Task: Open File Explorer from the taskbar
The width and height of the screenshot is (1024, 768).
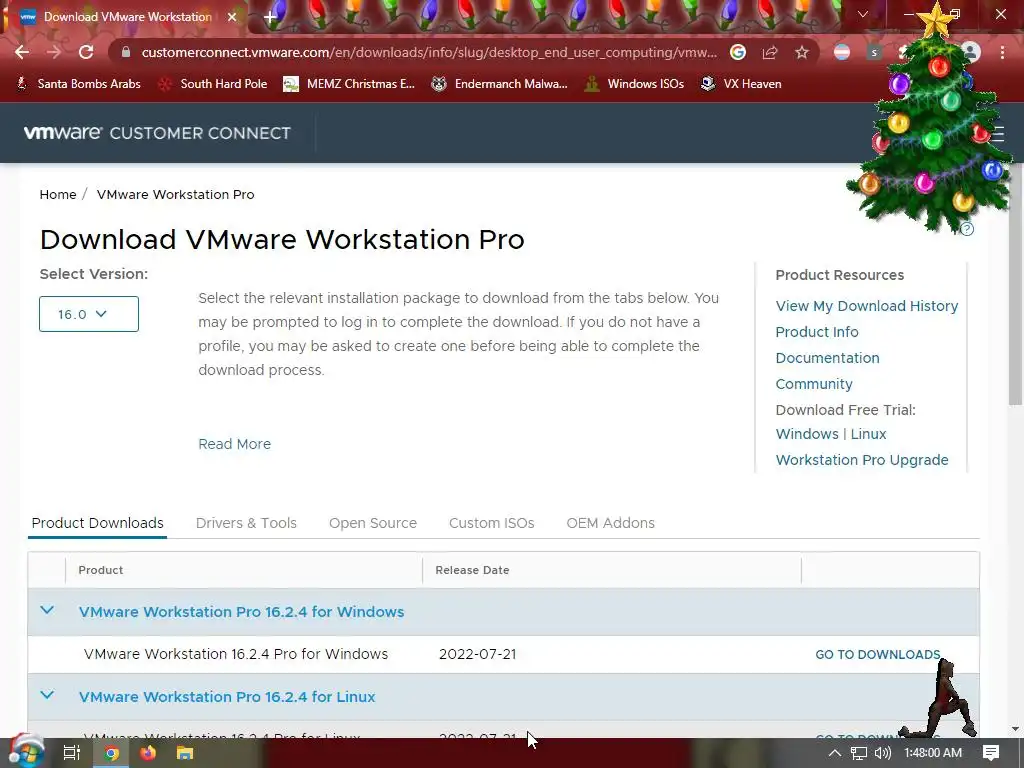Action: pos(185,753)
